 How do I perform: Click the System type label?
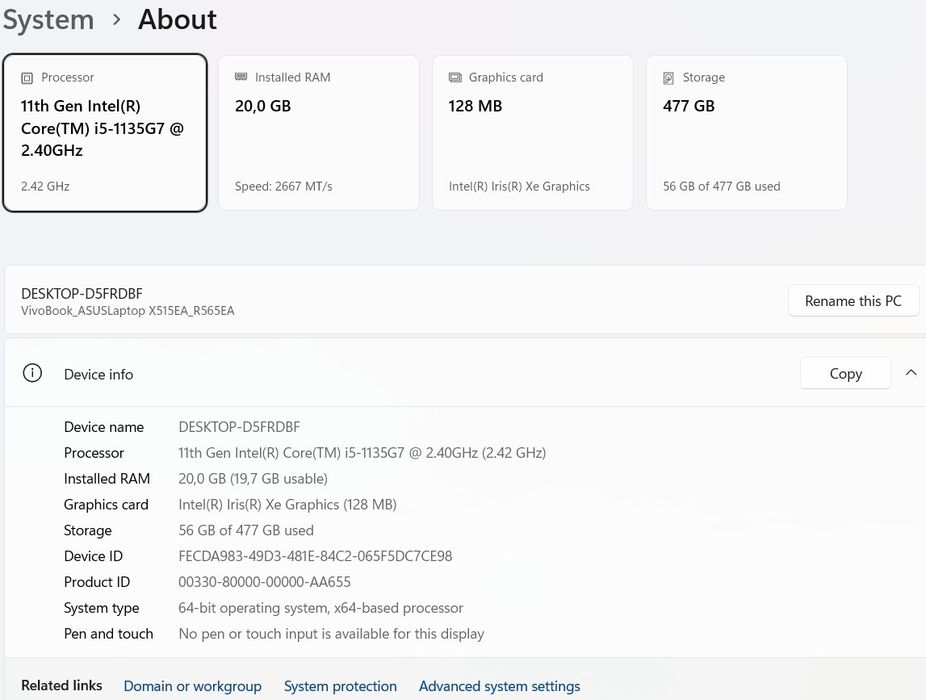click(102, 608)
